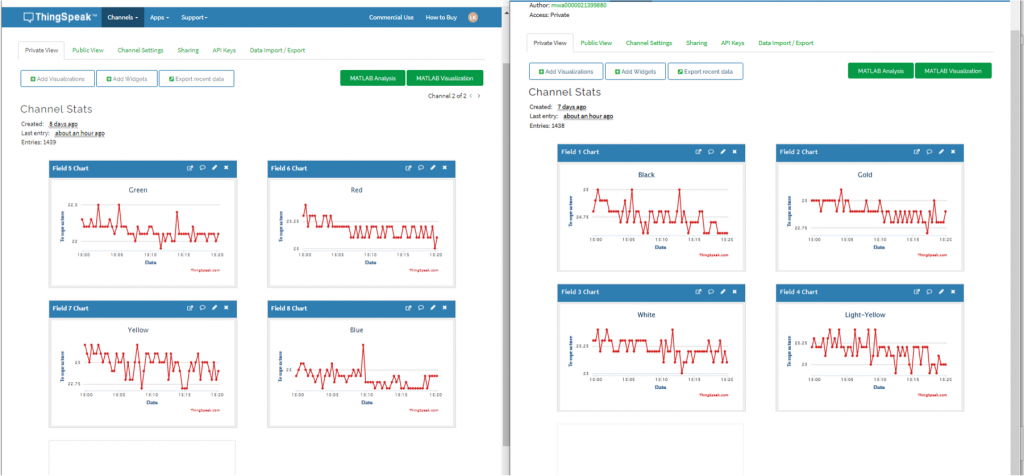Open the user avatar menu in navbar
This screenshot has width=1024, height=476.
tap(473, 18)
